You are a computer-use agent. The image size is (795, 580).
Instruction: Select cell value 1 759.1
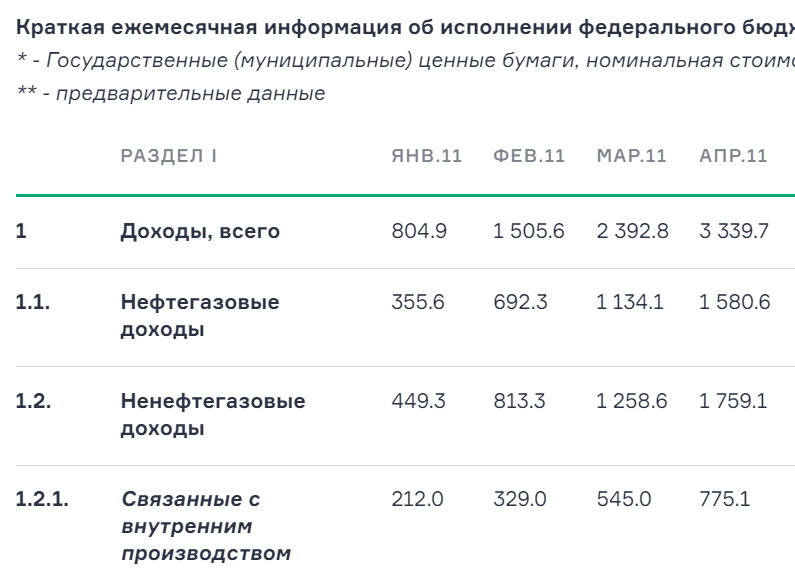(733, 401)
